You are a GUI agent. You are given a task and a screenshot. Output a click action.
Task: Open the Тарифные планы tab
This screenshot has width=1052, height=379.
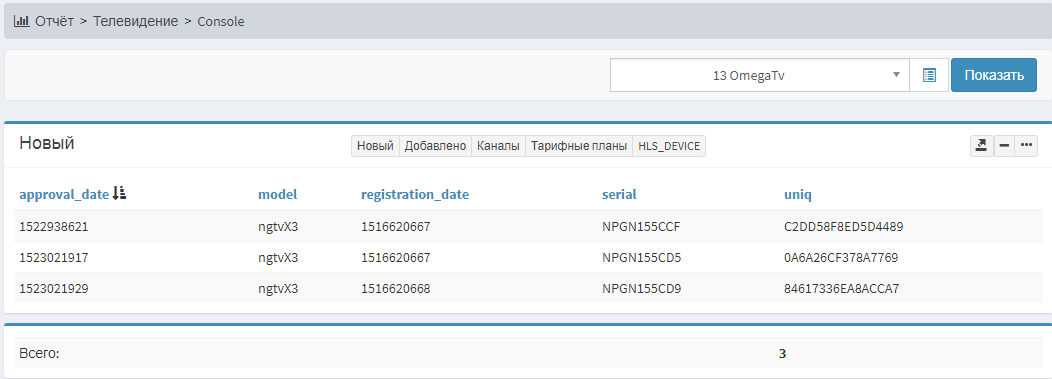point(579,146)
